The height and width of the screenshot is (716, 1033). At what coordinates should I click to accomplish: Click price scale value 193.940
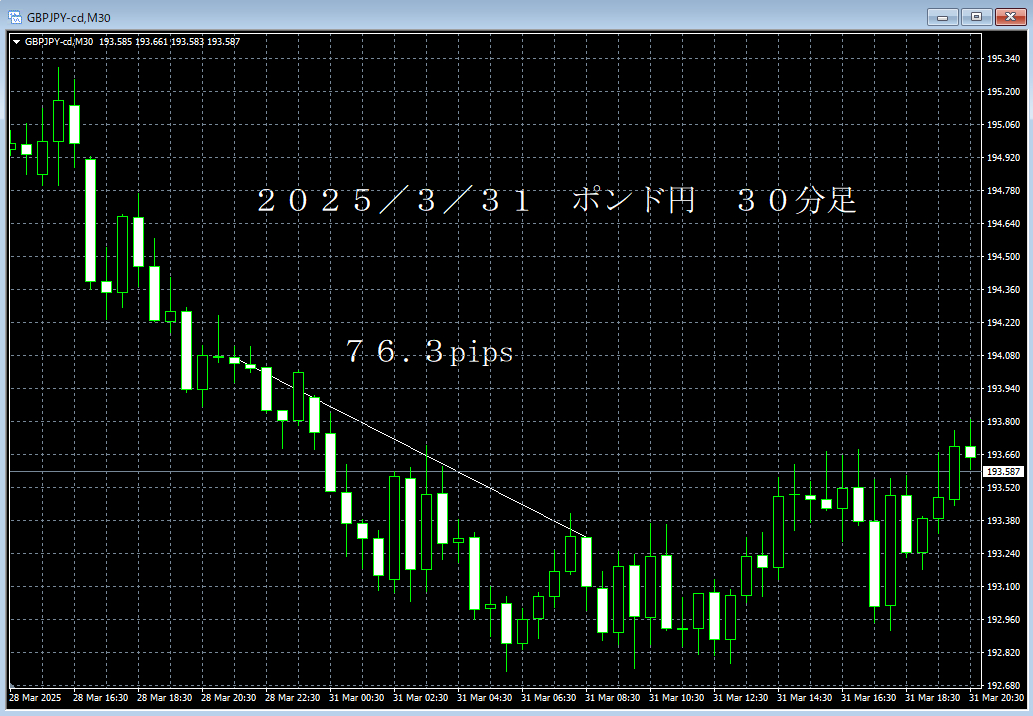(1003, 389)
